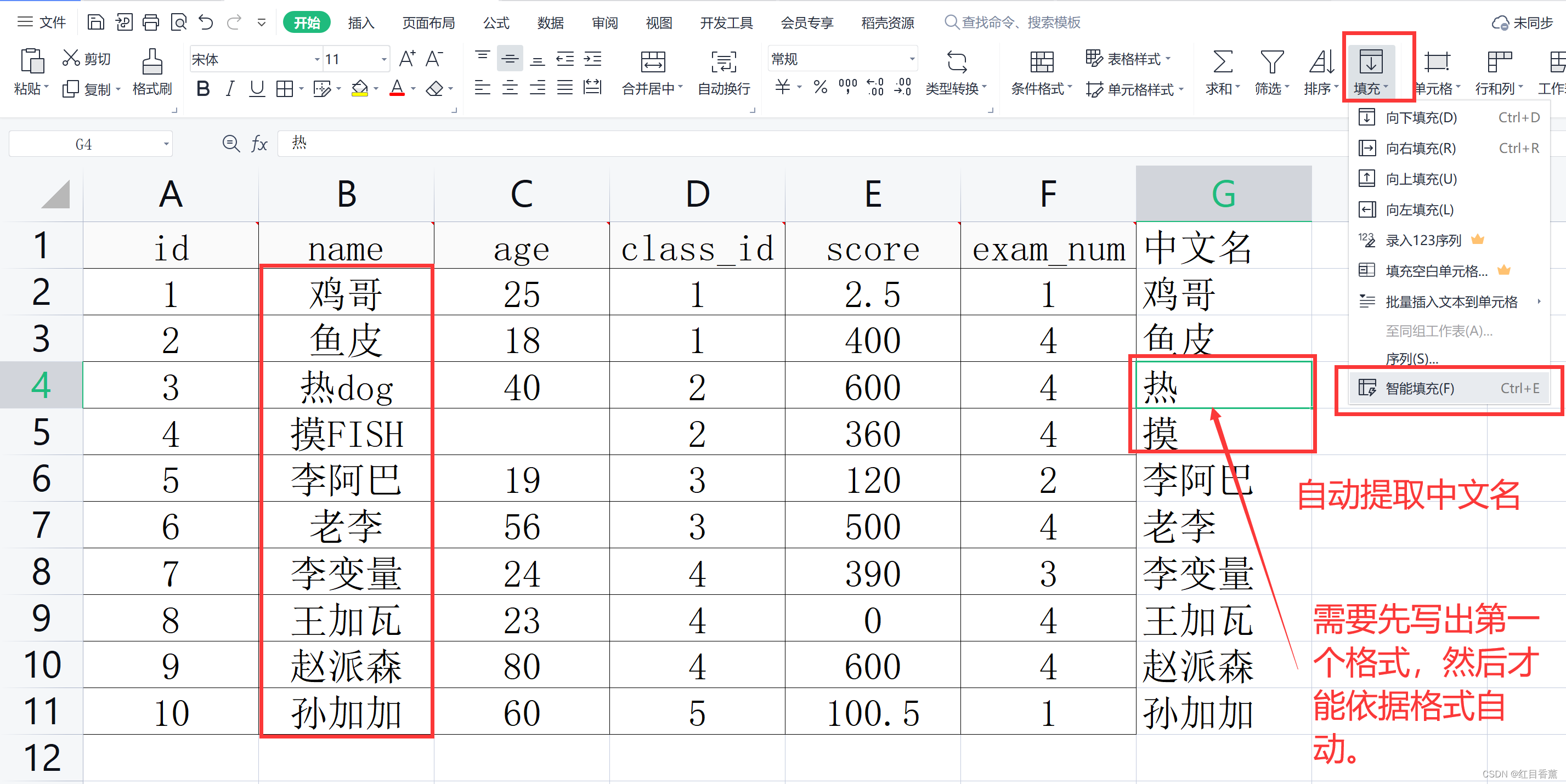1566x784 pixels.
Task: Select 智能填充(F) from fill menu
Action: pyautogui.click(x=1420, y=388)
